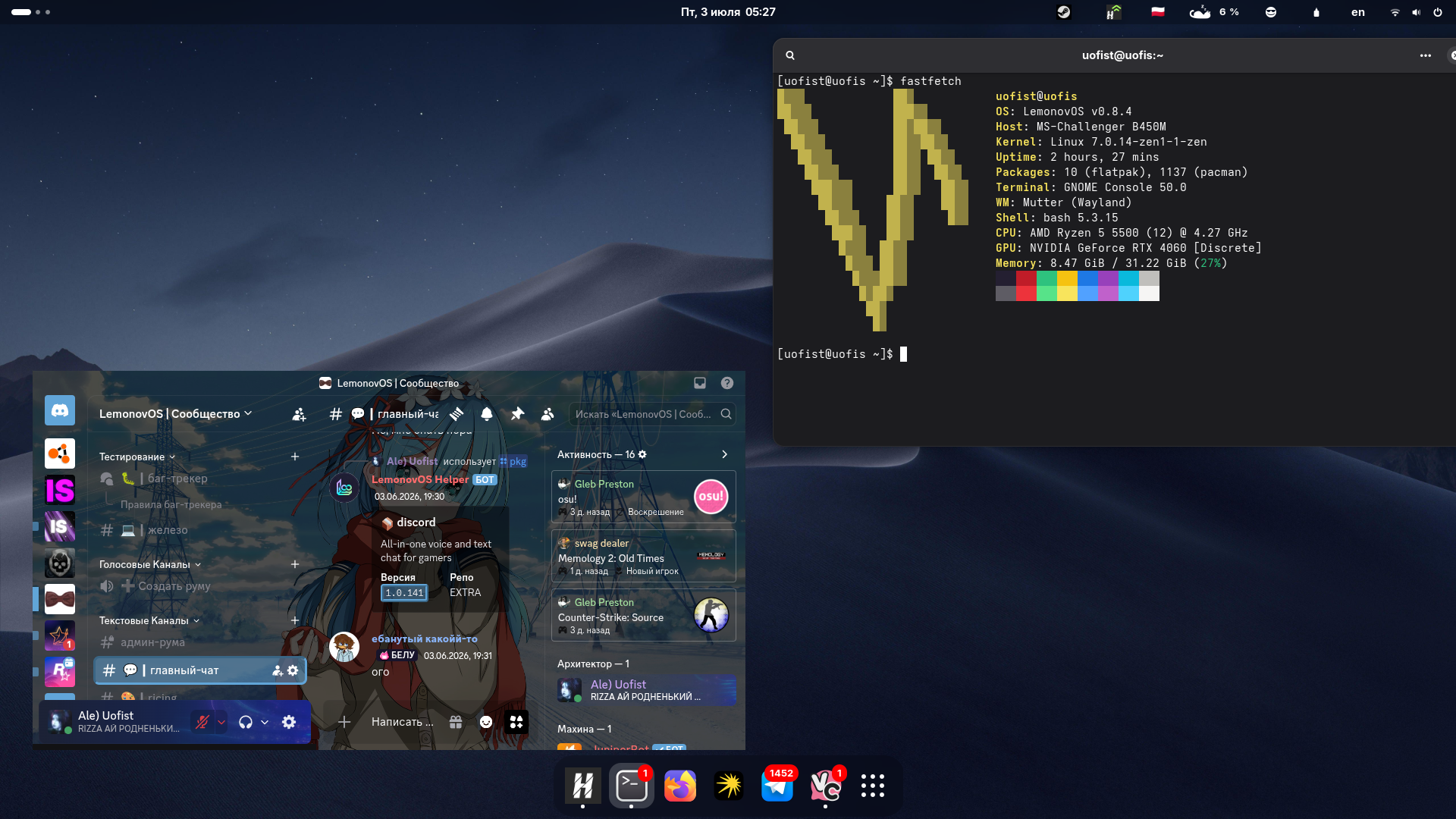Open Telegram from the dock

pyautogui.click(x=777, y=786)
